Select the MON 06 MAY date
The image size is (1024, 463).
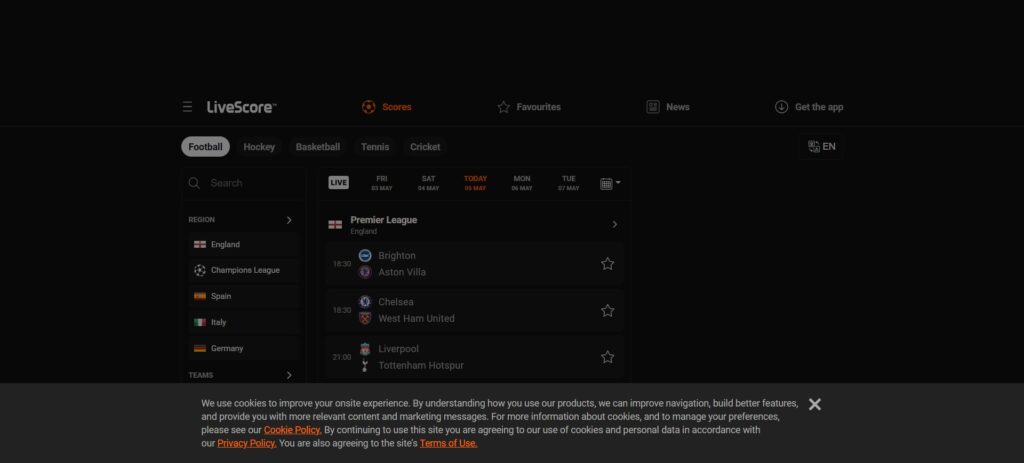tap(522, 183)
